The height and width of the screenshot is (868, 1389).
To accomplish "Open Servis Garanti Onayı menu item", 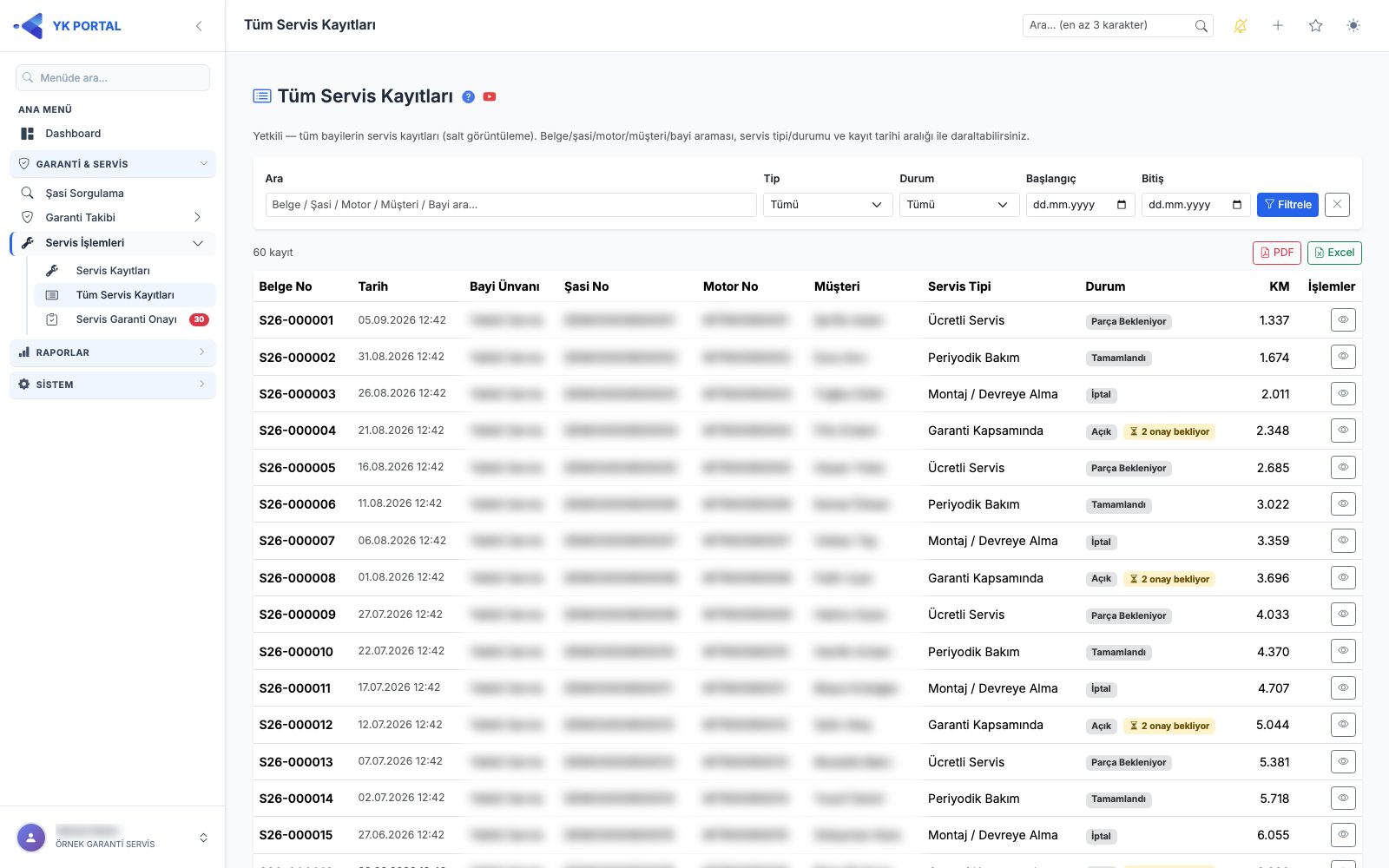I will (x=126, y=319).
